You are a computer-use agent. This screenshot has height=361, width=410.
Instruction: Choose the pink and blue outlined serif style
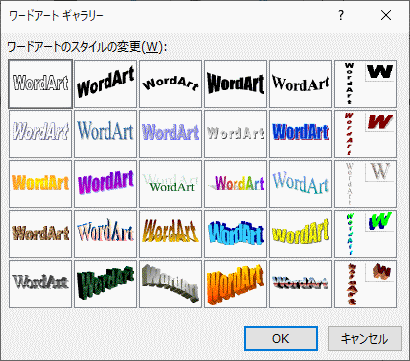[105, 234]
